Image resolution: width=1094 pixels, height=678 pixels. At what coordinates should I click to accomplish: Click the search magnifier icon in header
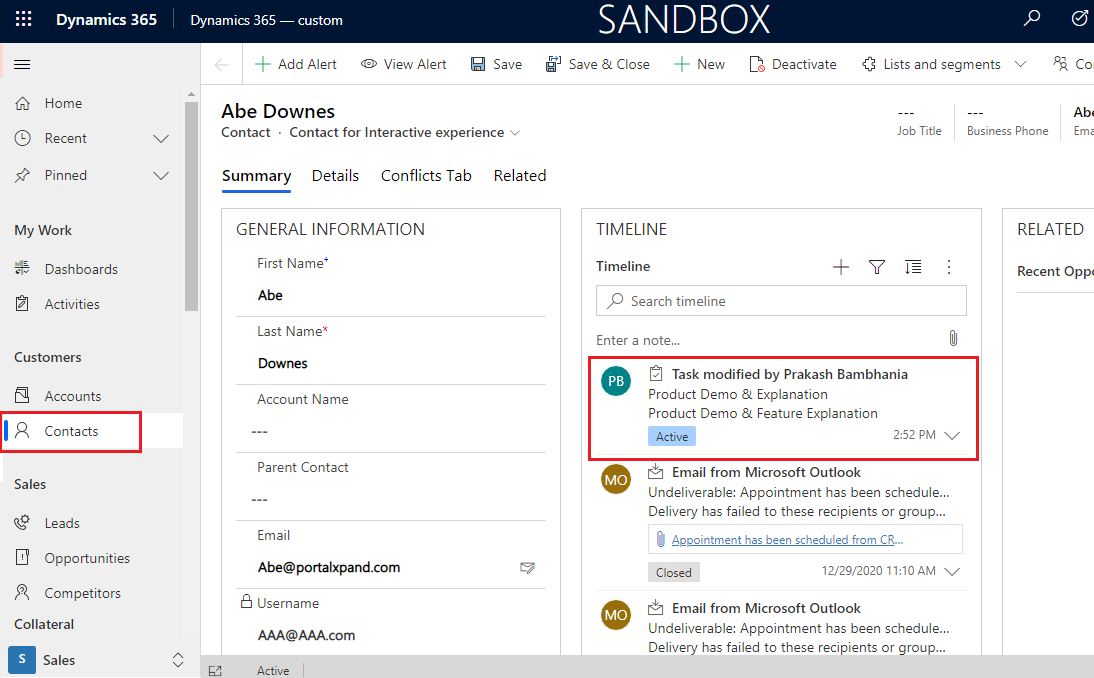tap(1032, 19)
